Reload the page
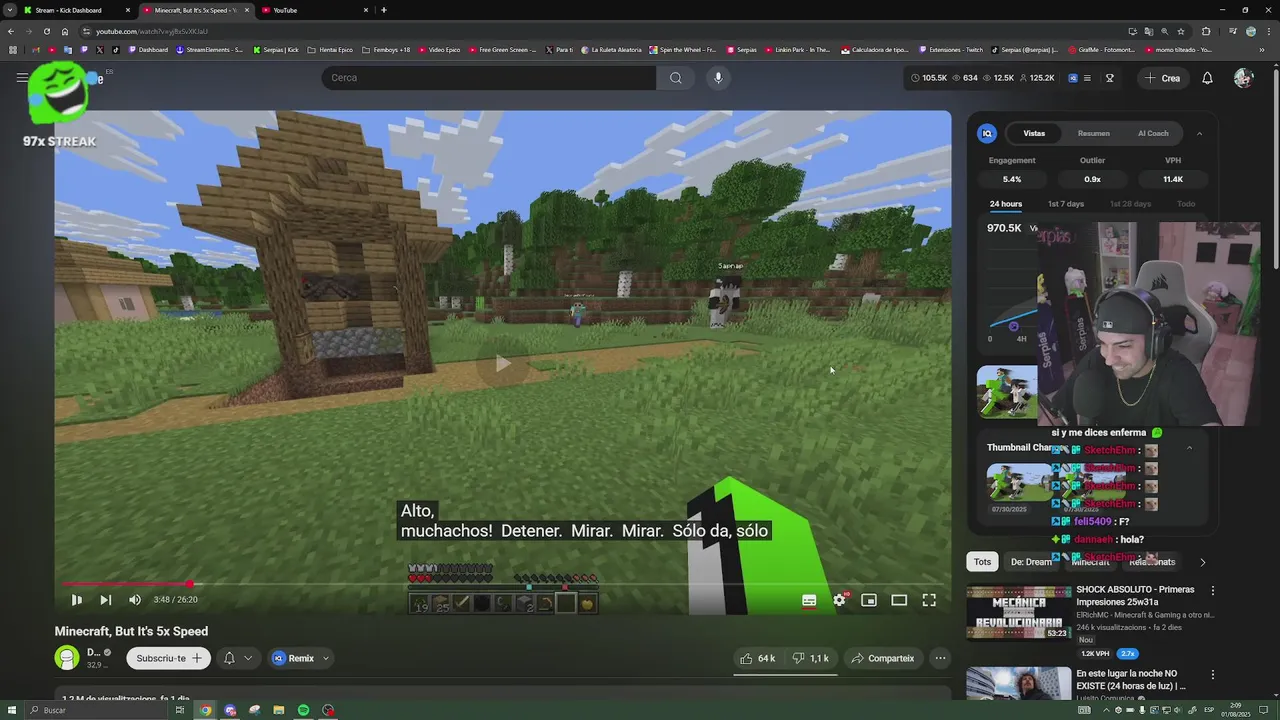Image resolution: width=1280 pixels, height=720 pixels. tap(47, 31)
